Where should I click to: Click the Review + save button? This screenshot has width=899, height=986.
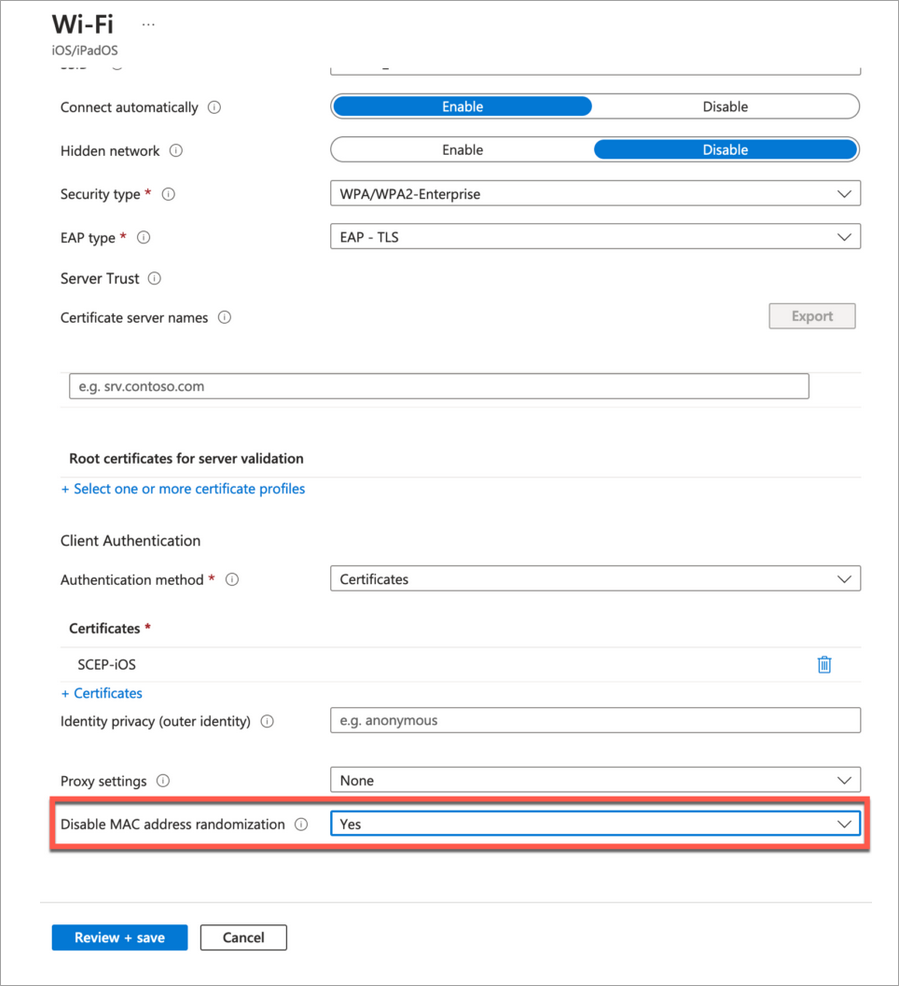pos(120,937)
